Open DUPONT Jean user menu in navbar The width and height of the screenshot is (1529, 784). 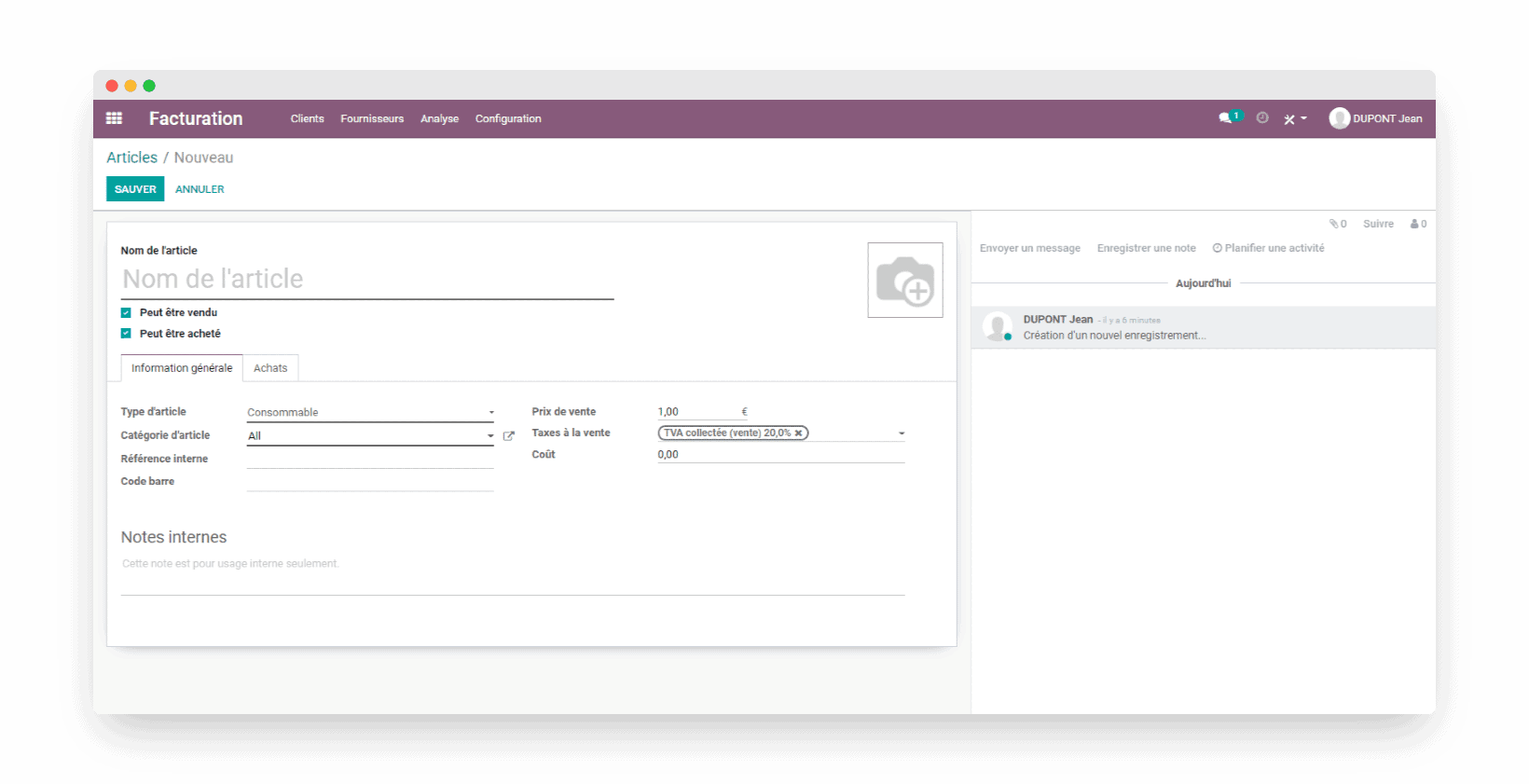click(x=1376, y=118)
